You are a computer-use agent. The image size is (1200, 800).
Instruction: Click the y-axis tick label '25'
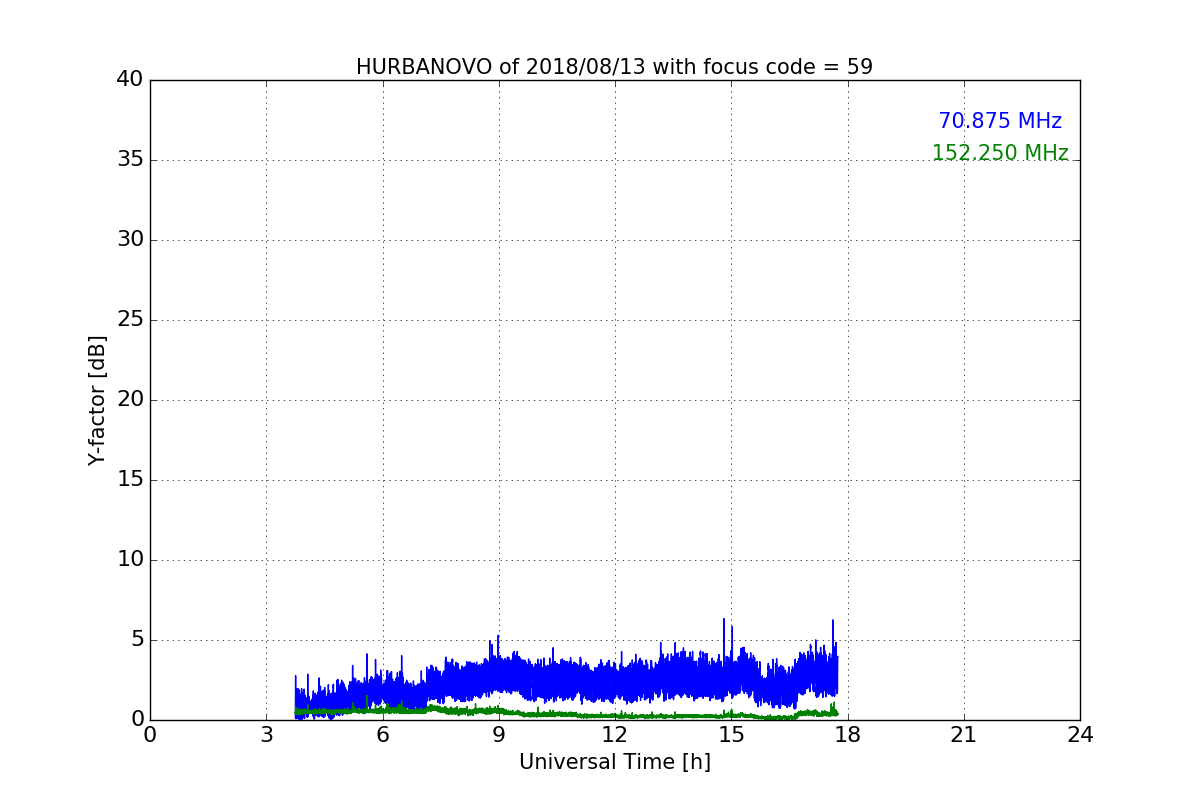[x=130, y=320]
